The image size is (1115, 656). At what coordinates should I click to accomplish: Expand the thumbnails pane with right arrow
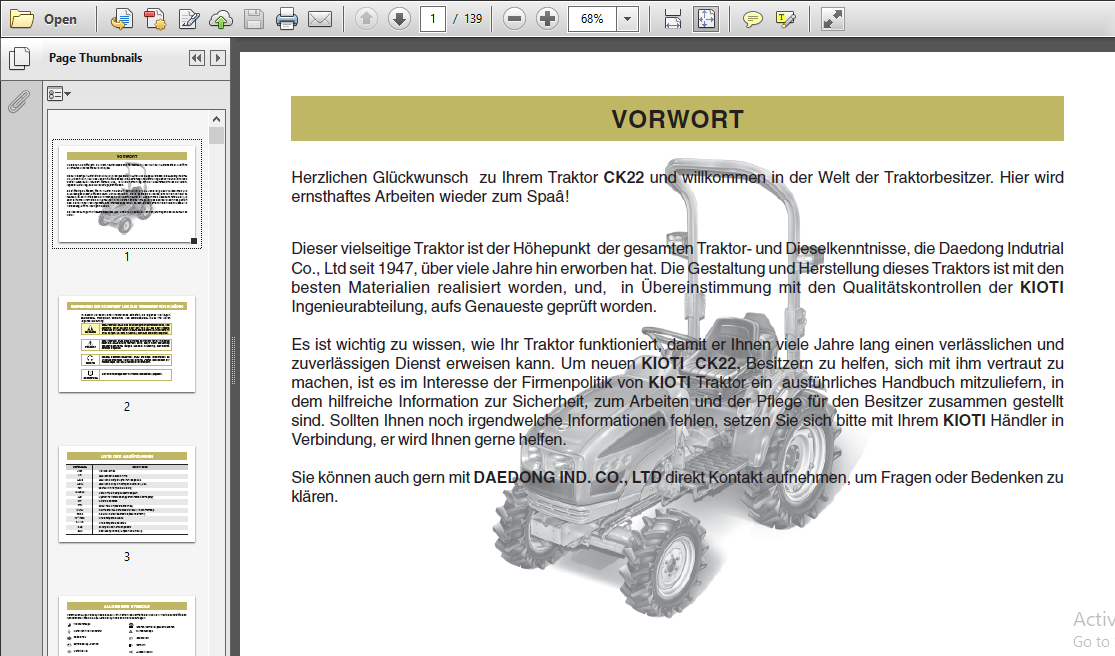(218, 58)
